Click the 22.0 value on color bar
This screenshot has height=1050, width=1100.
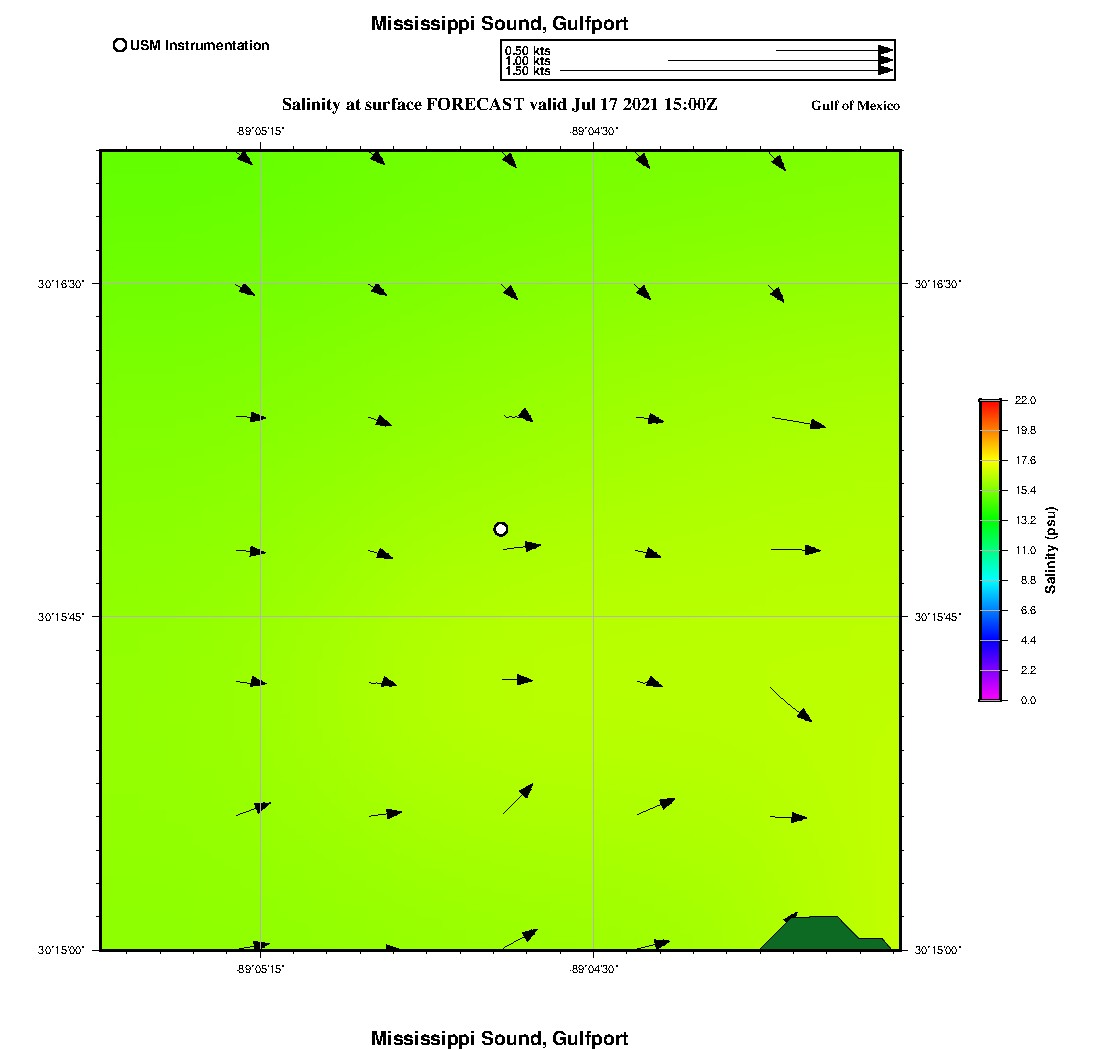click(1025, 400)
